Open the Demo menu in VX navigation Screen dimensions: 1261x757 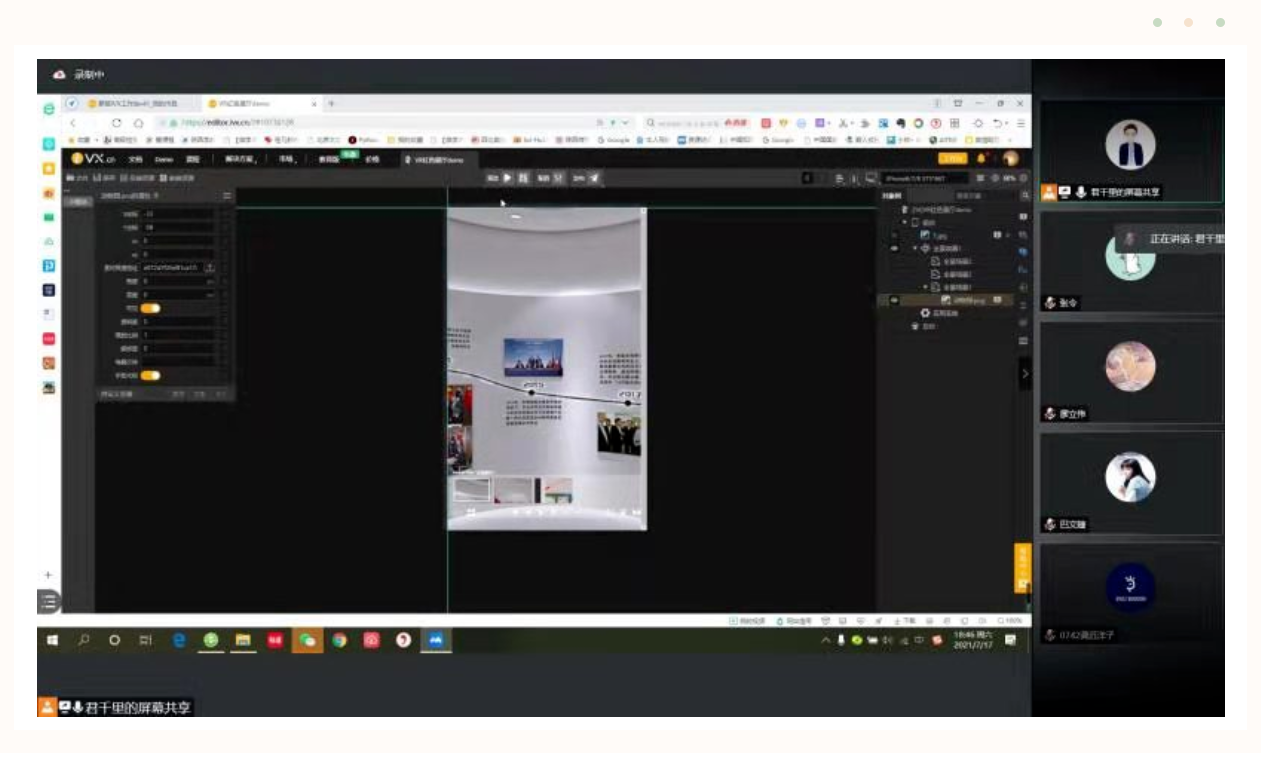pos(163,159)
